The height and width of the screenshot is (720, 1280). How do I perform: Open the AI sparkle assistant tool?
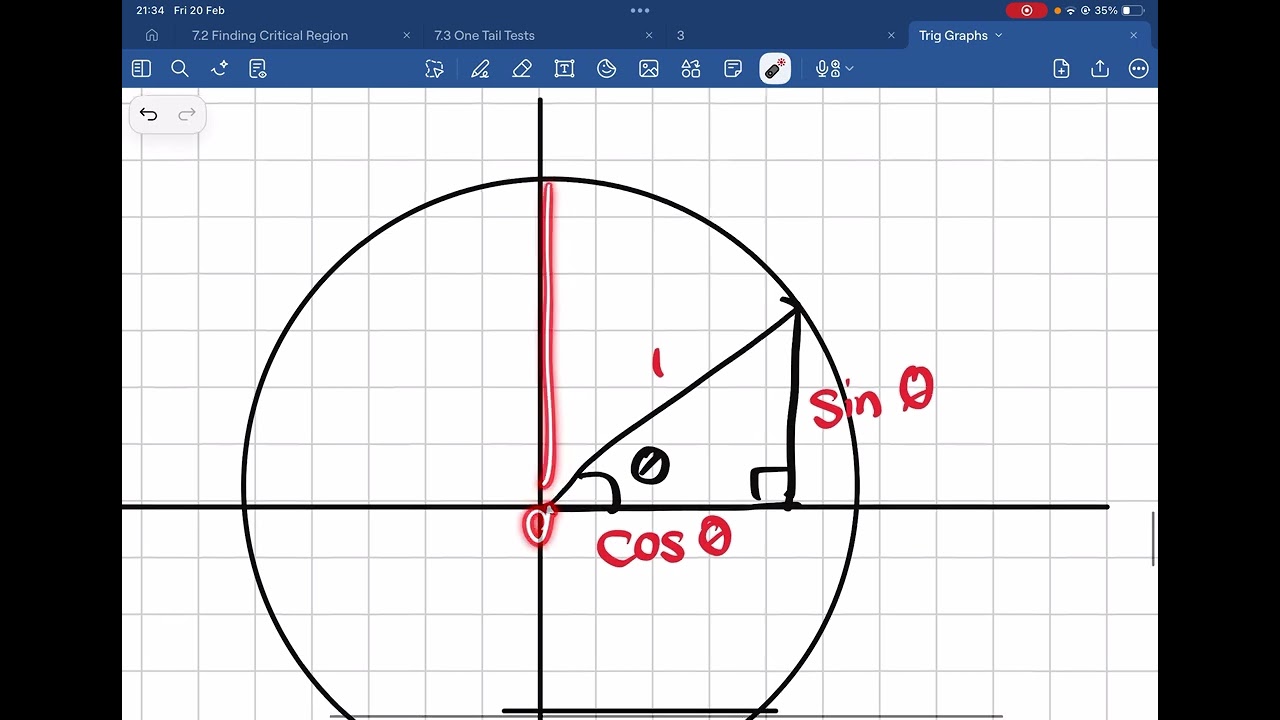click(x=220, y=69)
